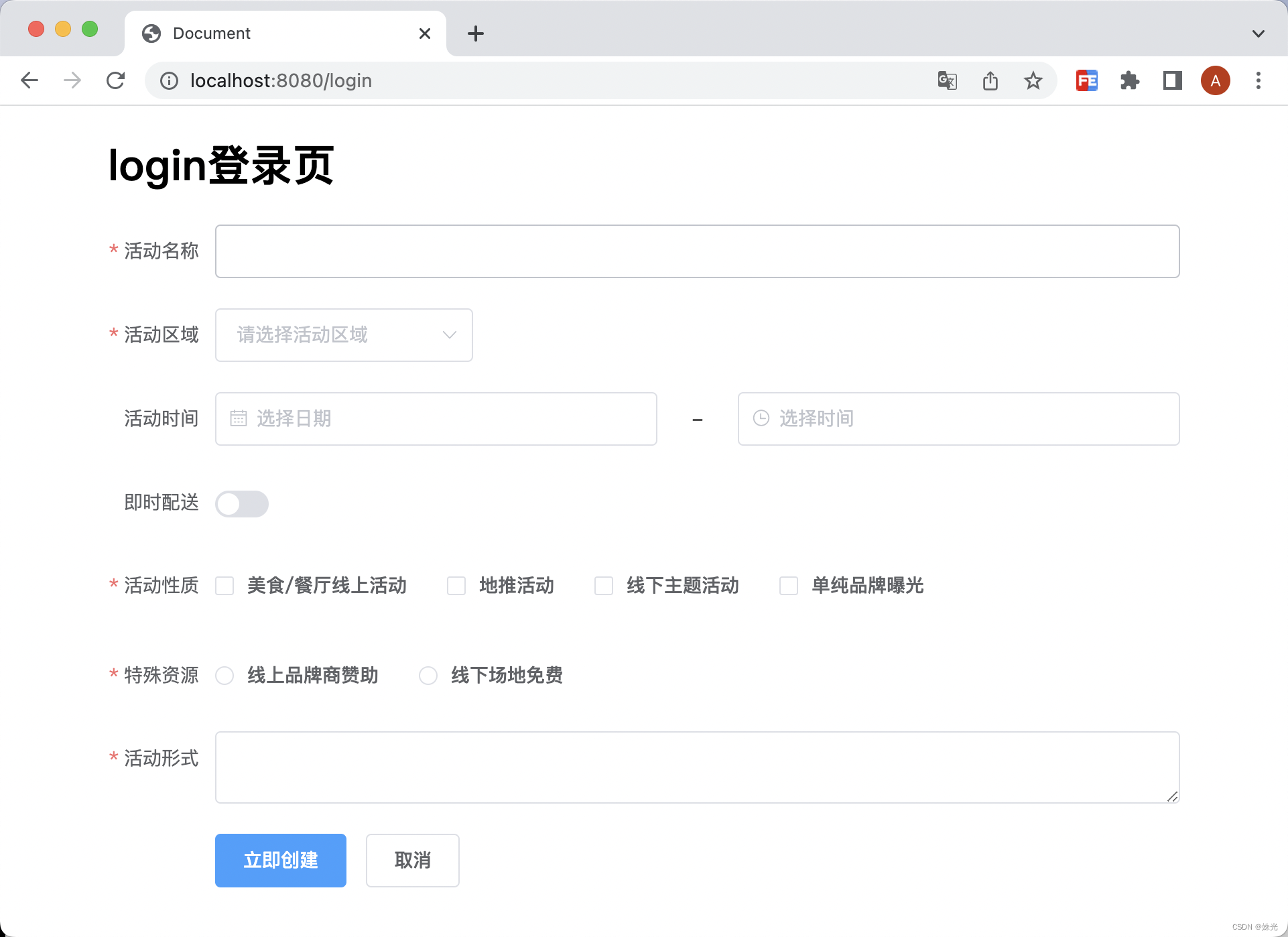The width and height of the screenshot is (1288, 937).
Task: Expand the browser profile dropdown arrow
Action: pyautogui.click(x=1258, y=33)
